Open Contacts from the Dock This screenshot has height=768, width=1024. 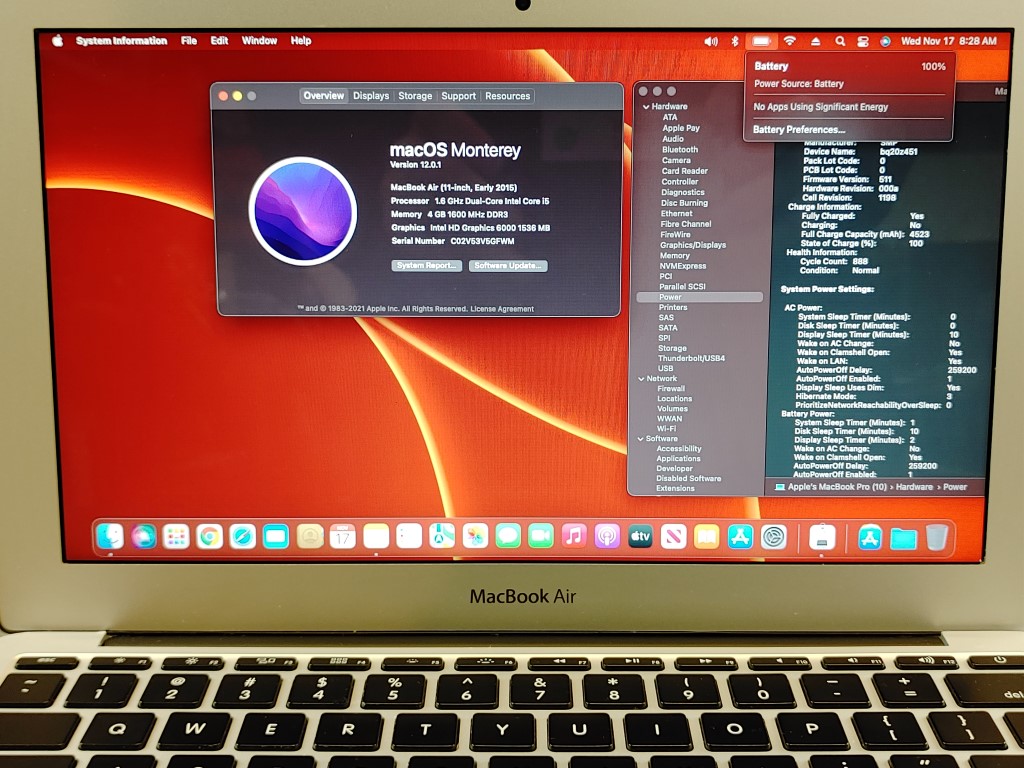[x=310, y=537]
